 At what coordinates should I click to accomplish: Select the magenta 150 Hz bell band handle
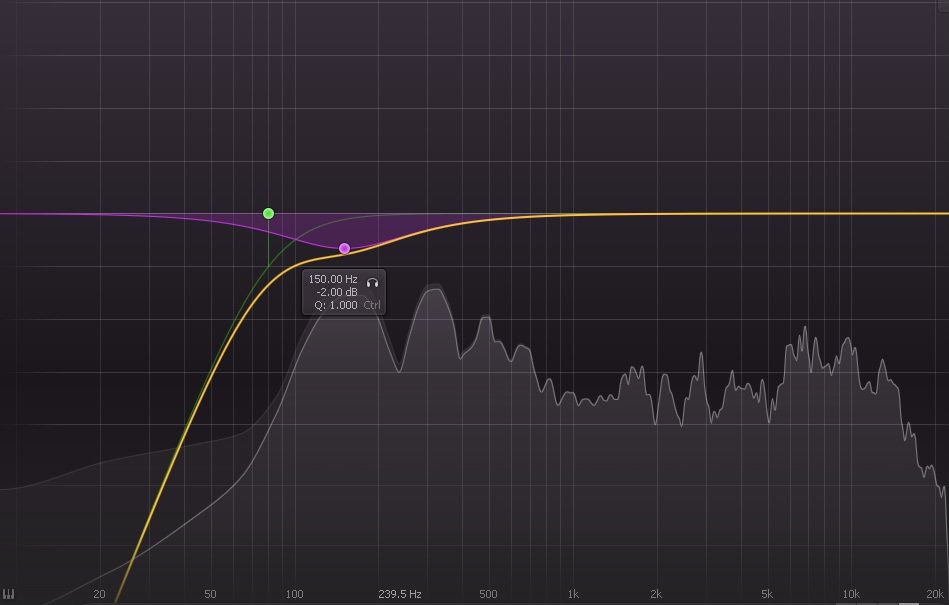click(344, 246)
